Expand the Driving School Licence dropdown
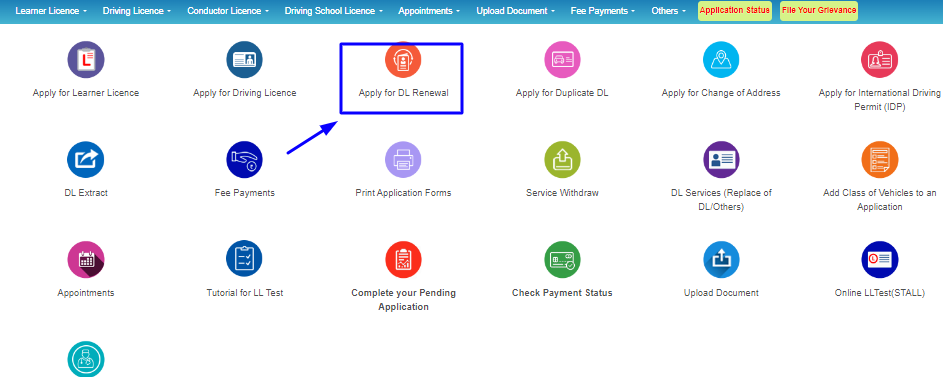943x377 pixels. [334, 11]
